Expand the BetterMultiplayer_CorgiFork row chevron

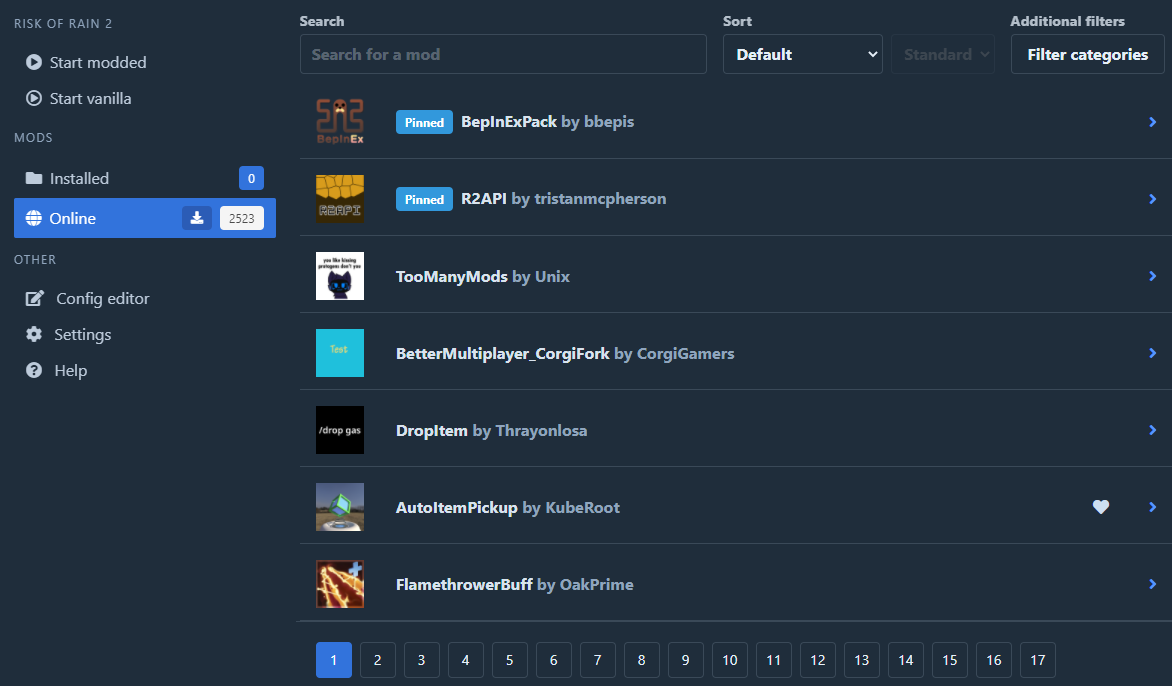pos(1153,353)
